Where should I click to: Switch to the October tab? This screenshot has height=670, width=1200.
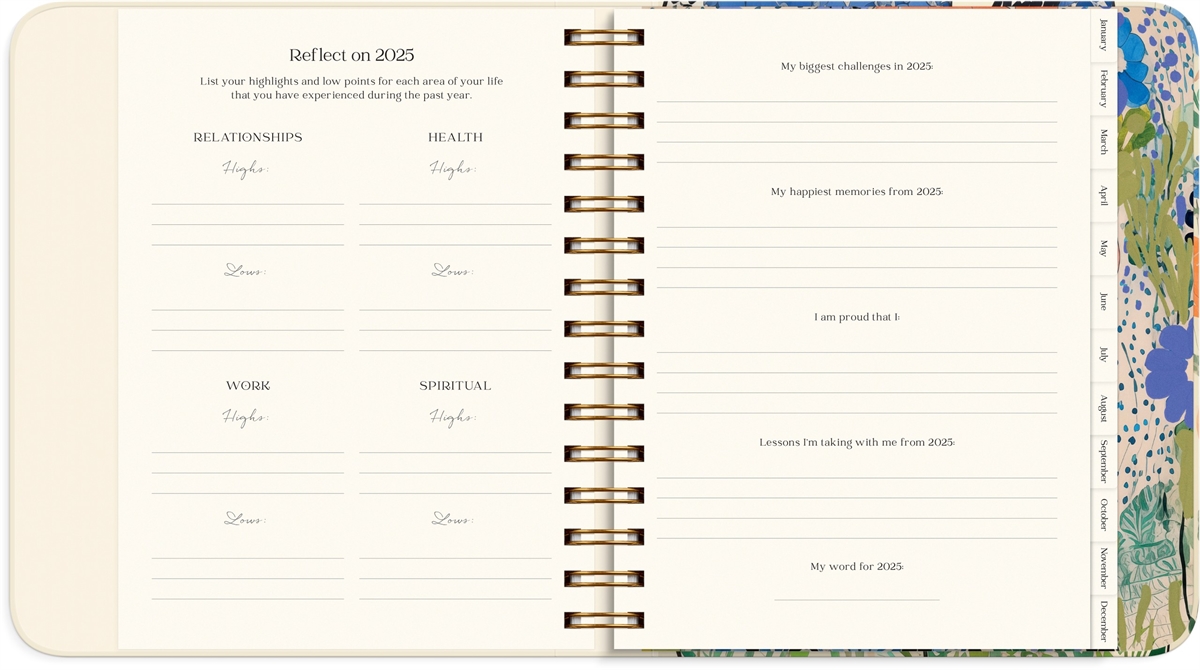(1103, 515)
